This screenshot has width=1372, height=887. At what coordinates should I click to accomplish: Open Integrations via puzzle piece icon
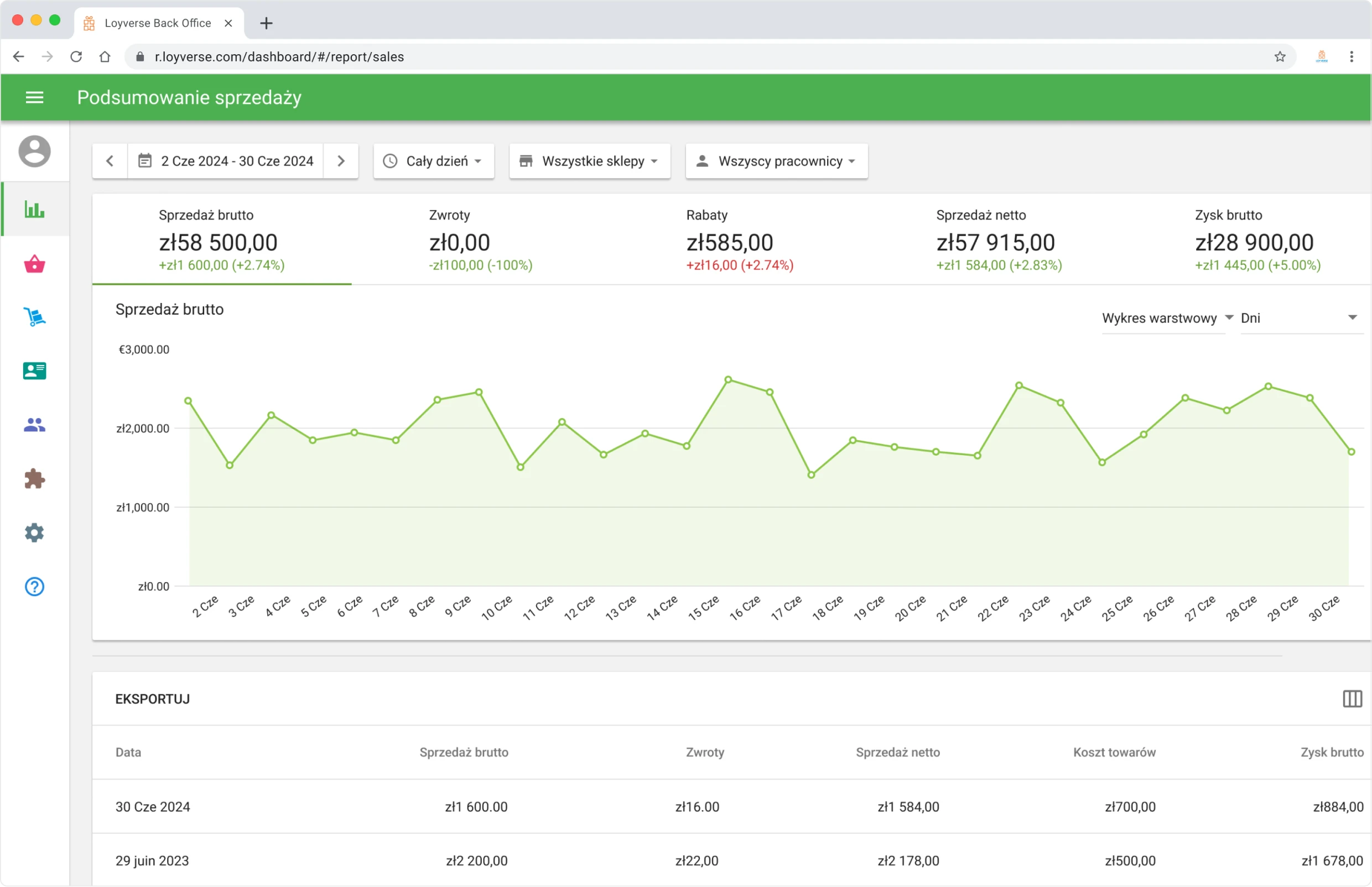34,478
